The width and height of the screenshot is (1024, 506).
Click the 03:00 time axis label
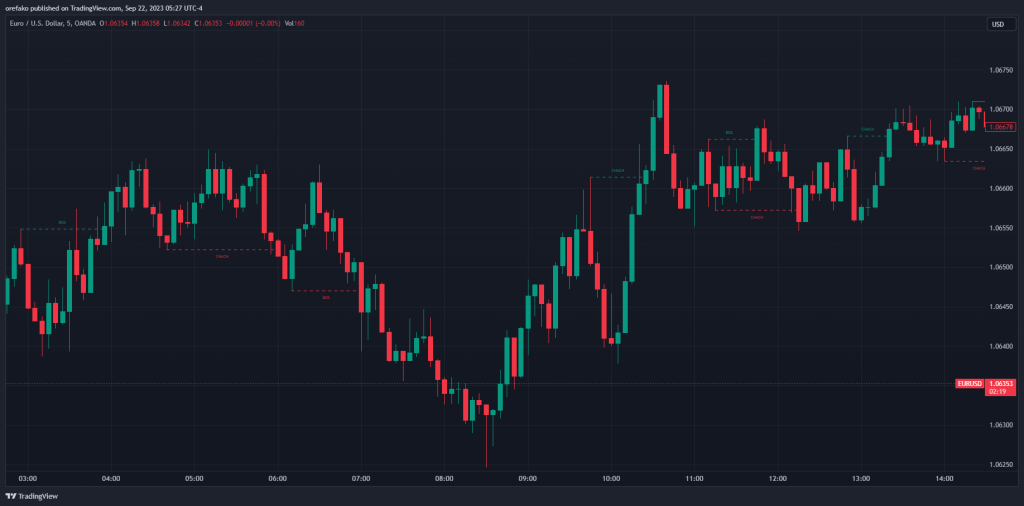pos(28,479)
